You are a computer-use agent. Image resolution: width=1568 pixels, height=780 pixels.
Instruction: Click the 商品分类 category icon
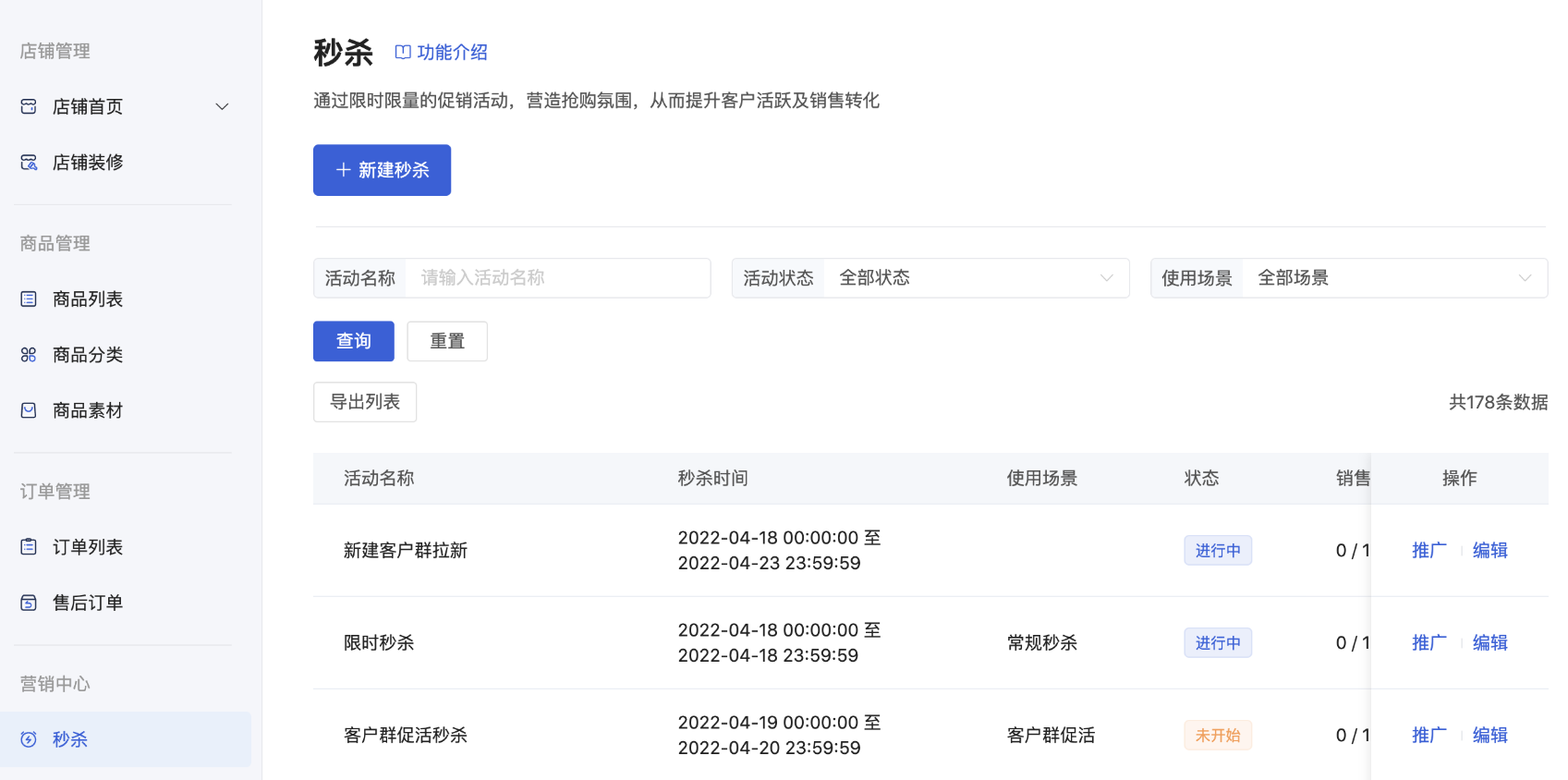pos(29,355)
